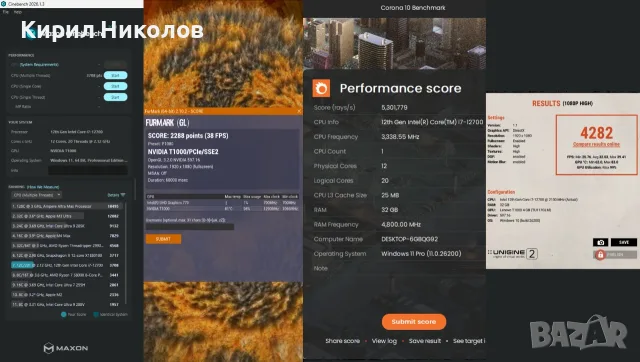Click the ranking list vertical scrollbar
This screenshot has height=362, width=640.
pos(126,253)
